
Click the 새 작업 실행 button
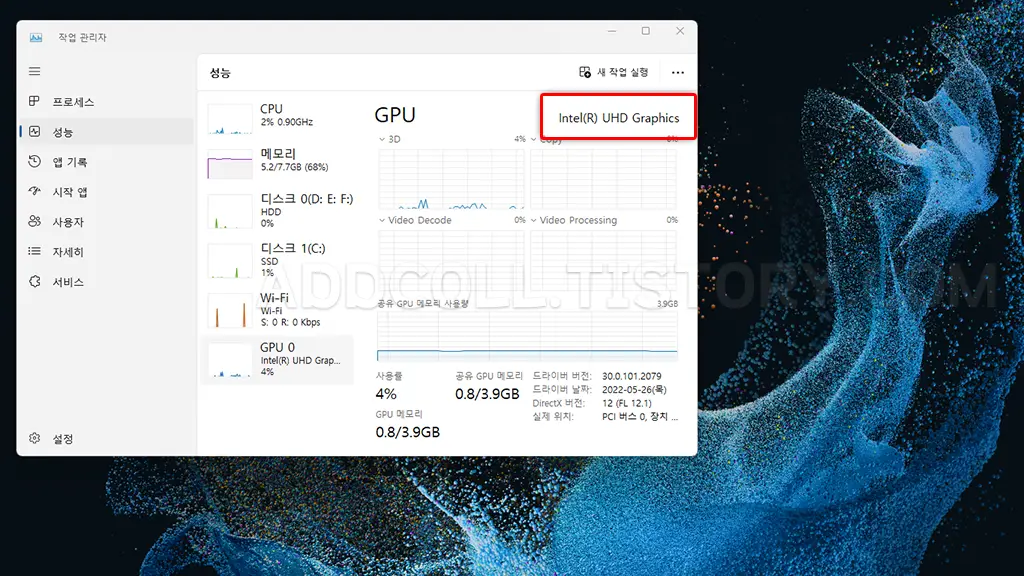tap(614, 72)
